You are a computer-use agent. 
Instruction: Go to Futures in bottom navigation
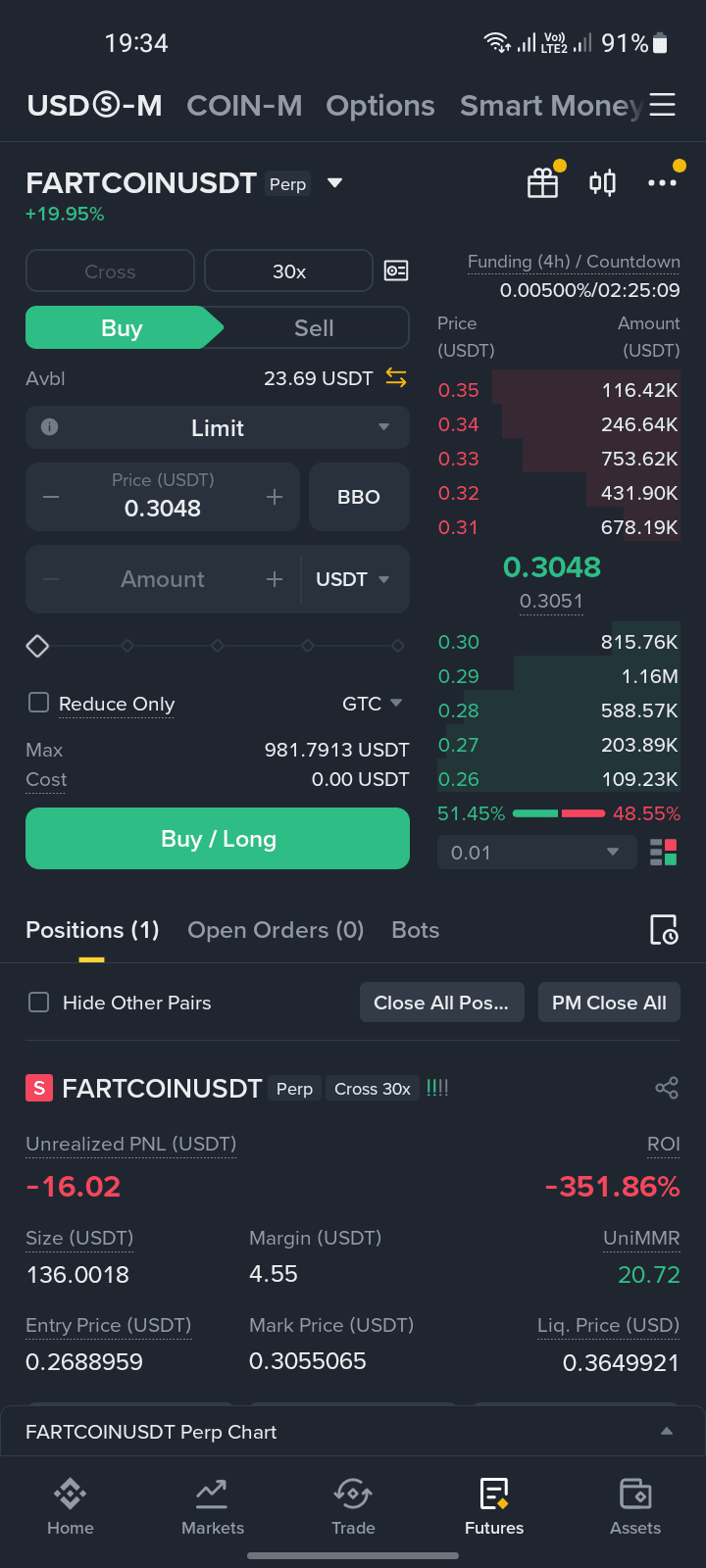(x=494, y=1506)
